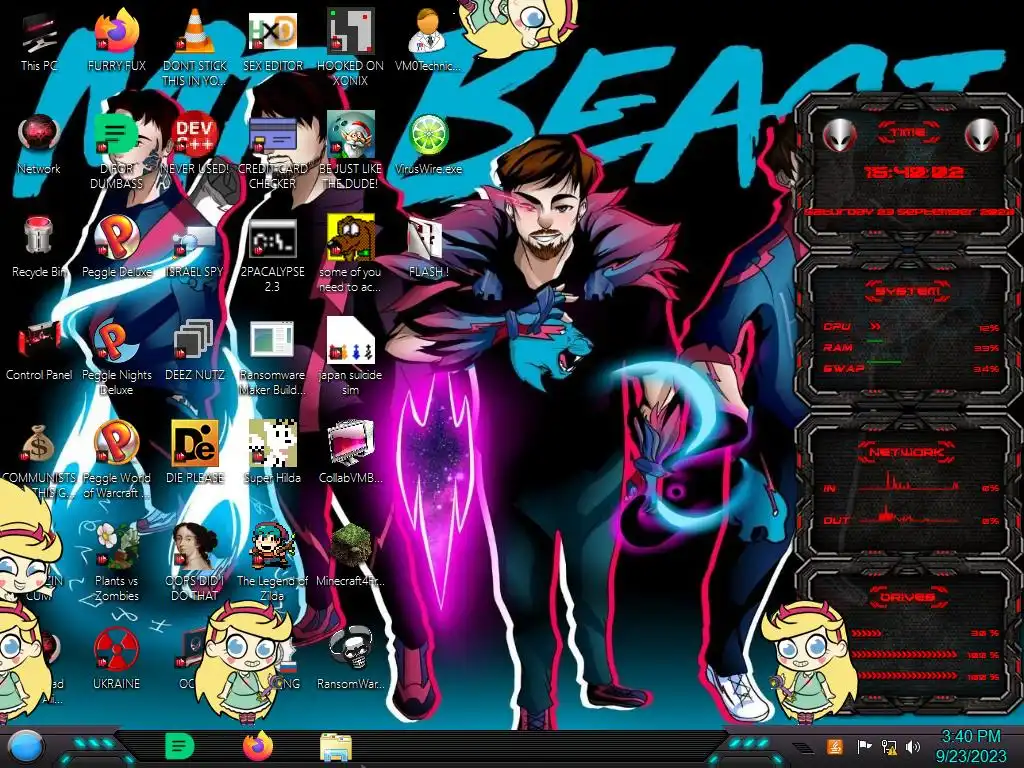Launch The Legend of Zilda
The width and height of the screenshot is (1024, 768).
pyautogui.click(x=272, y=563)
